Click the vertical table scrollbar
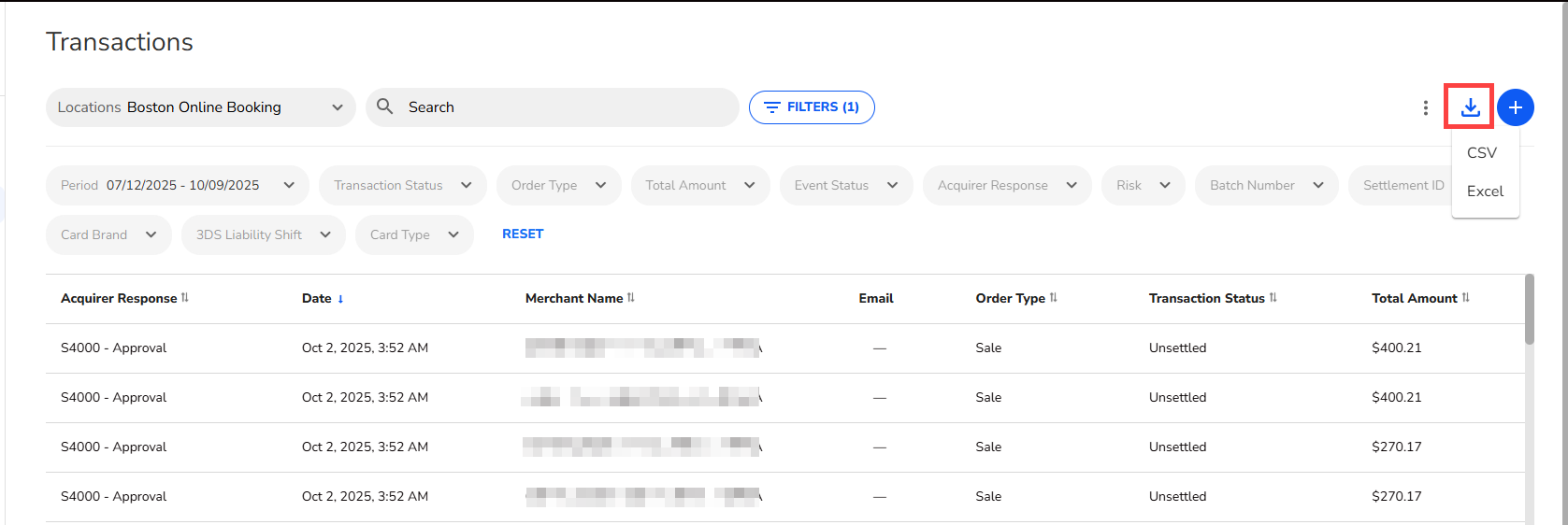The height and width of the screenshot is (525, 1568). click(1530, 310)
